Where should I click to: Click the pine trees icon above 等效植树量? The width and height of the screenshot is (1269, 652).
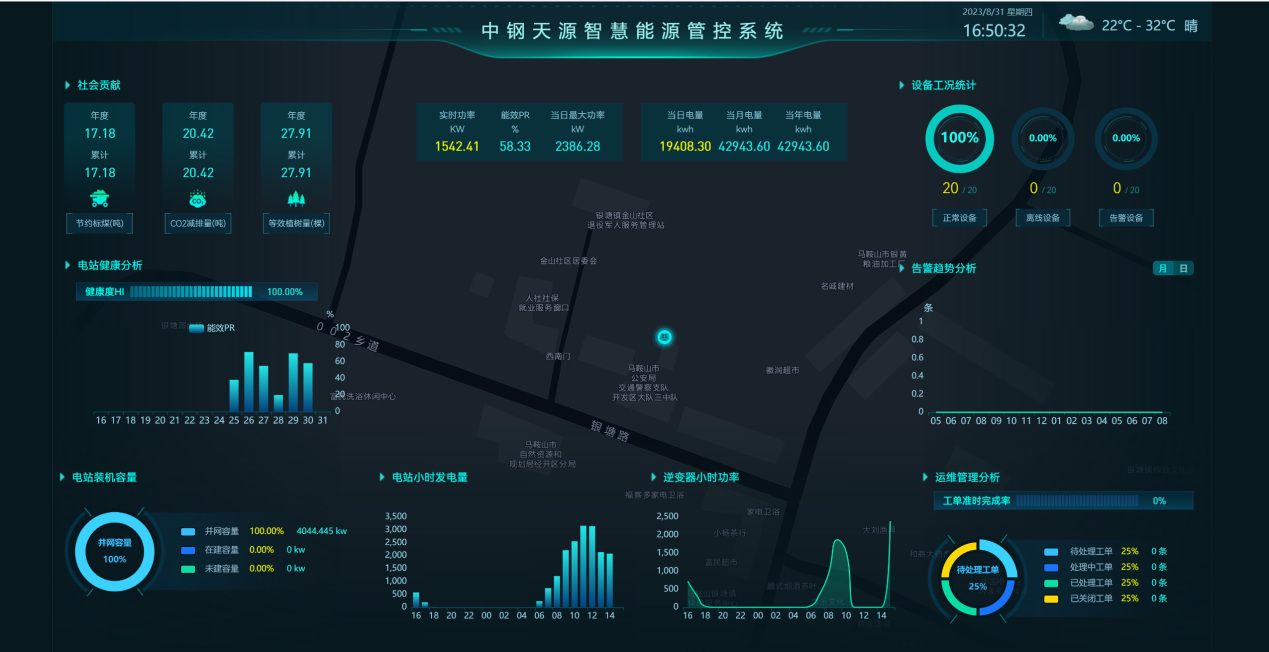(296, 198)
